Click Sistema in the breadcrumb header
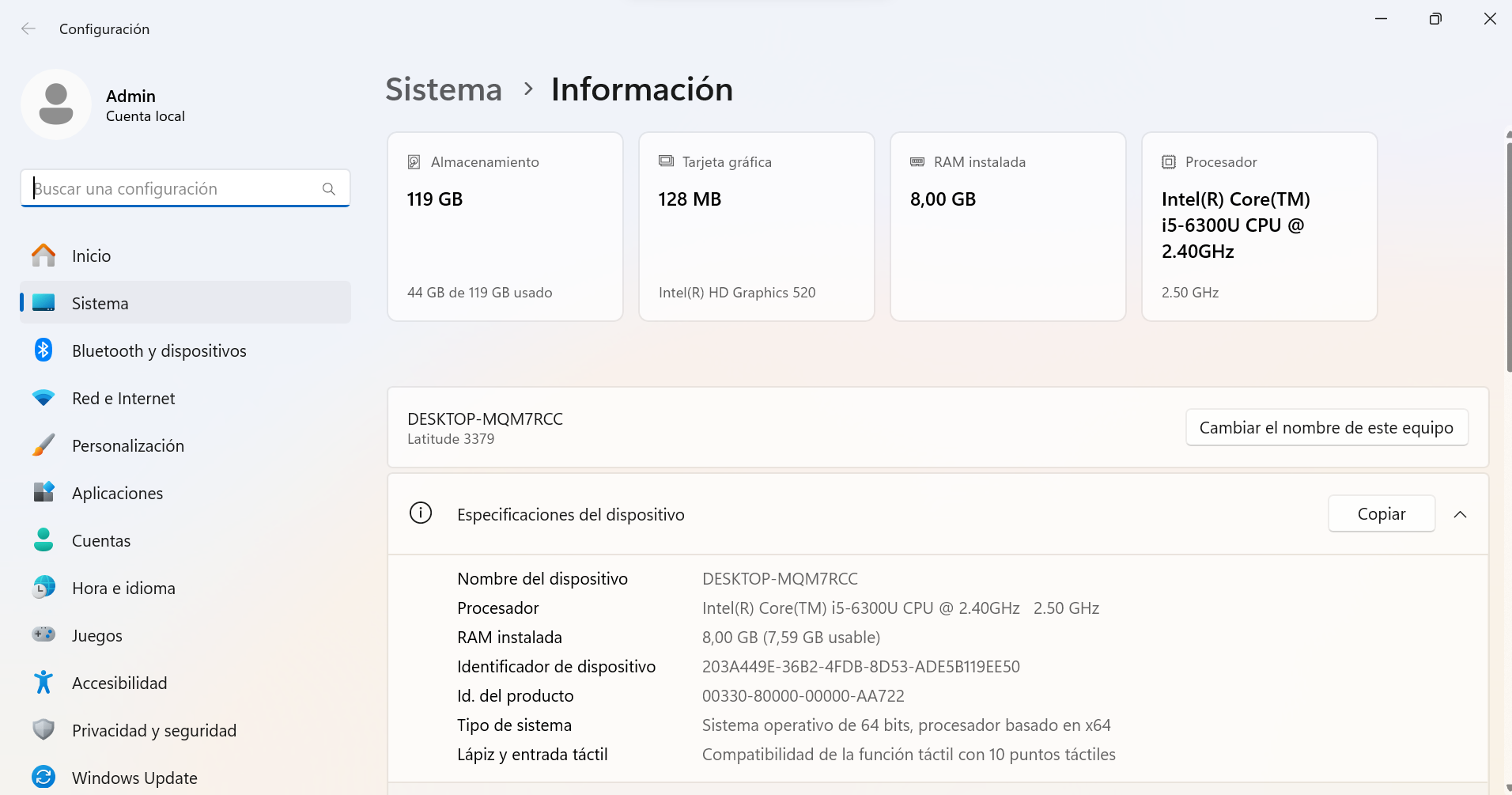 click(x=444, y=89)
